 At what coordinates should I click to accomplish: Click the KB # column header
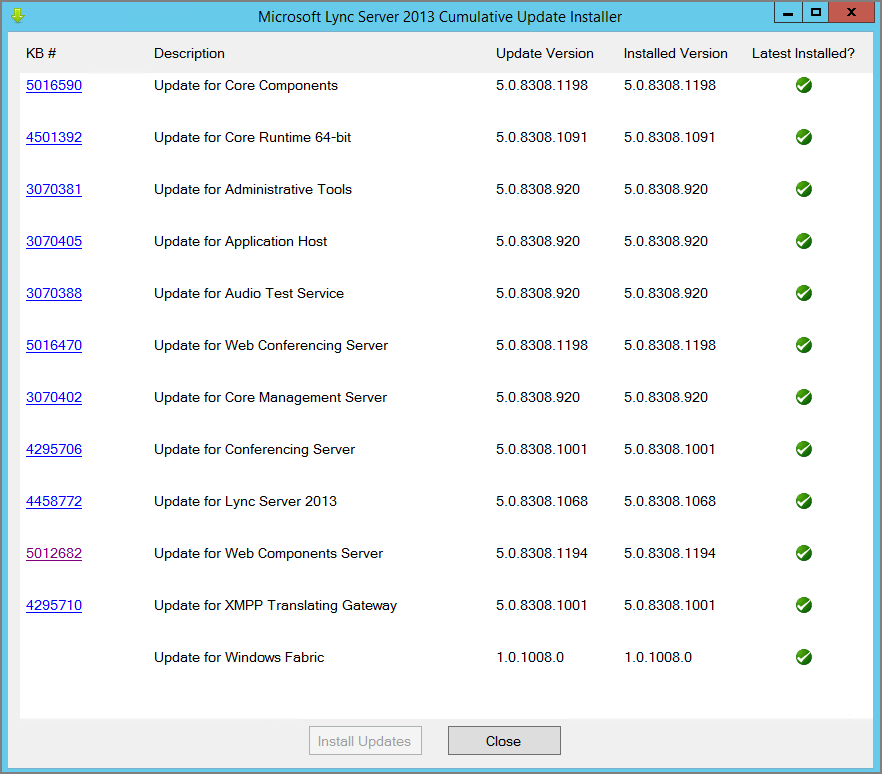point(41,53)
